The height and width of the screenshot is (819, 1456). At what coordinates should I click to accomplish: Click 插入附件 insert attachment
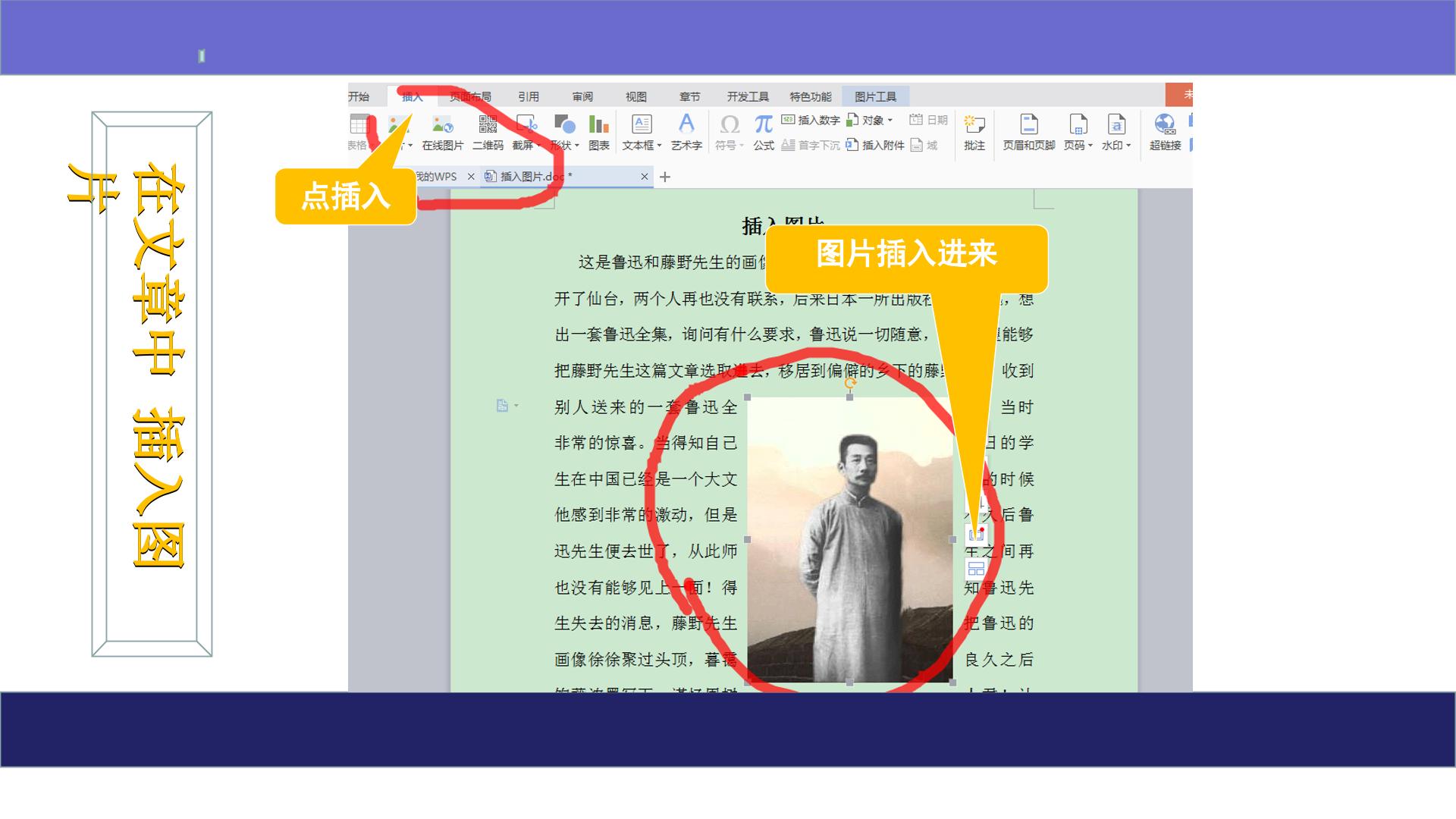pos(875,145)
